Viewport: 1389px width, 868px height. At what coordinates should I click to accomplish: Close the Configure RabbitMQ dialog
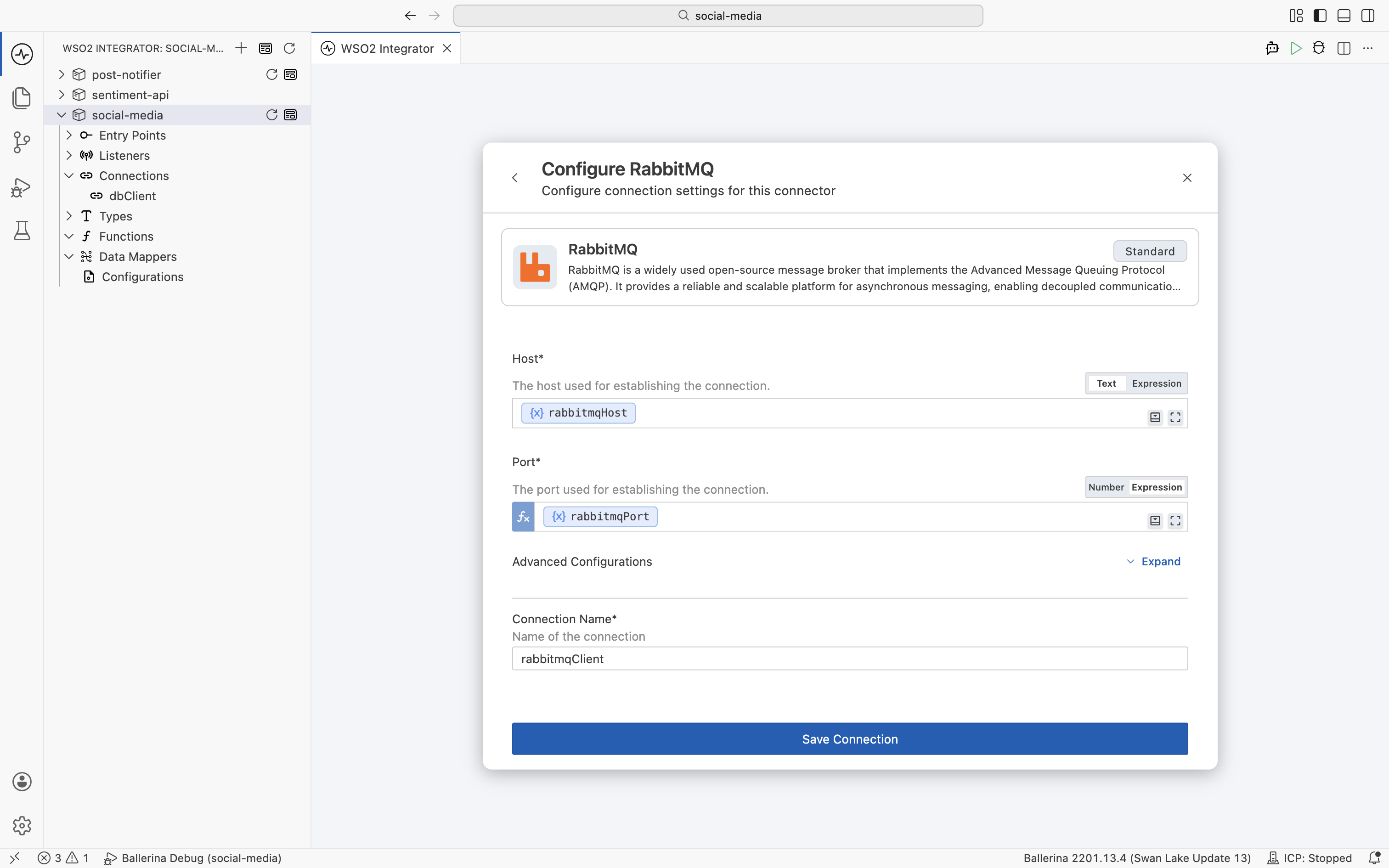point(1187,178)
